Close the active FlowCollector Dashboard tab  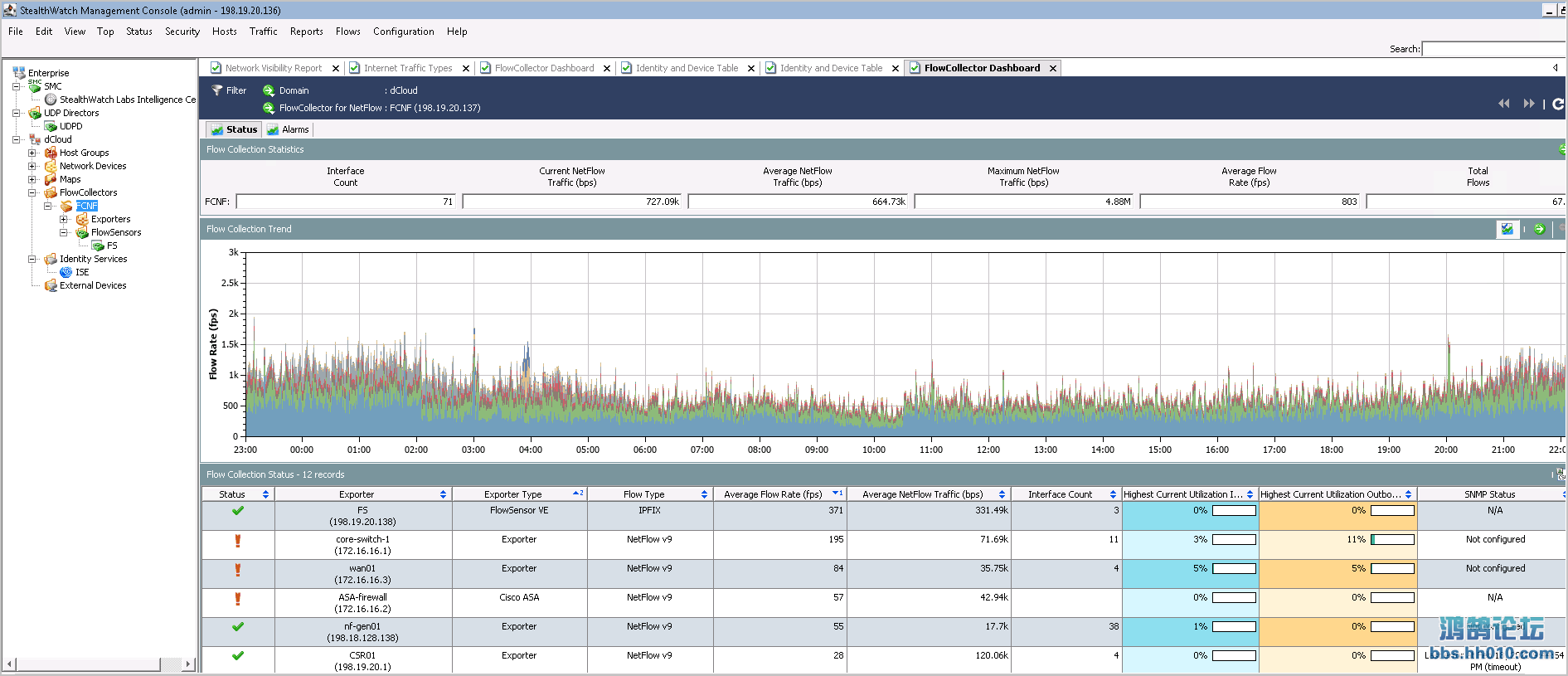coord(1053,69)
